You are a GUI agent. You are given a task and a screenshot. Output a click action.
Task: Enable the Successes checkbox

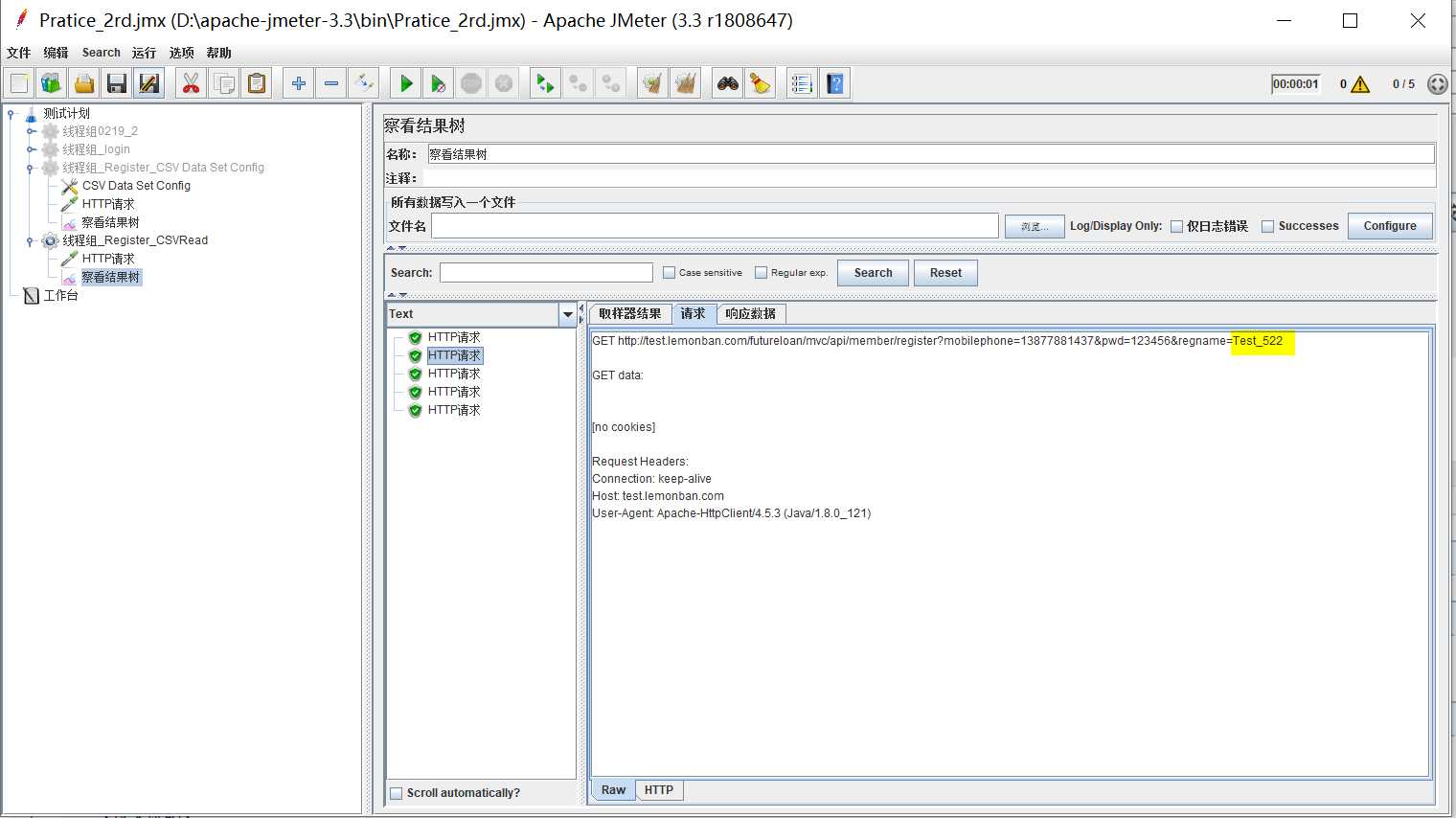(1267, 227)
